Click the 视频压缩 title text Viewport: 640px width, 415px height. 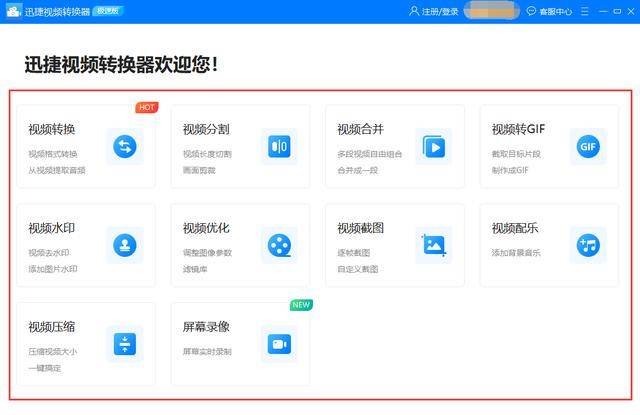coord(52,327)
